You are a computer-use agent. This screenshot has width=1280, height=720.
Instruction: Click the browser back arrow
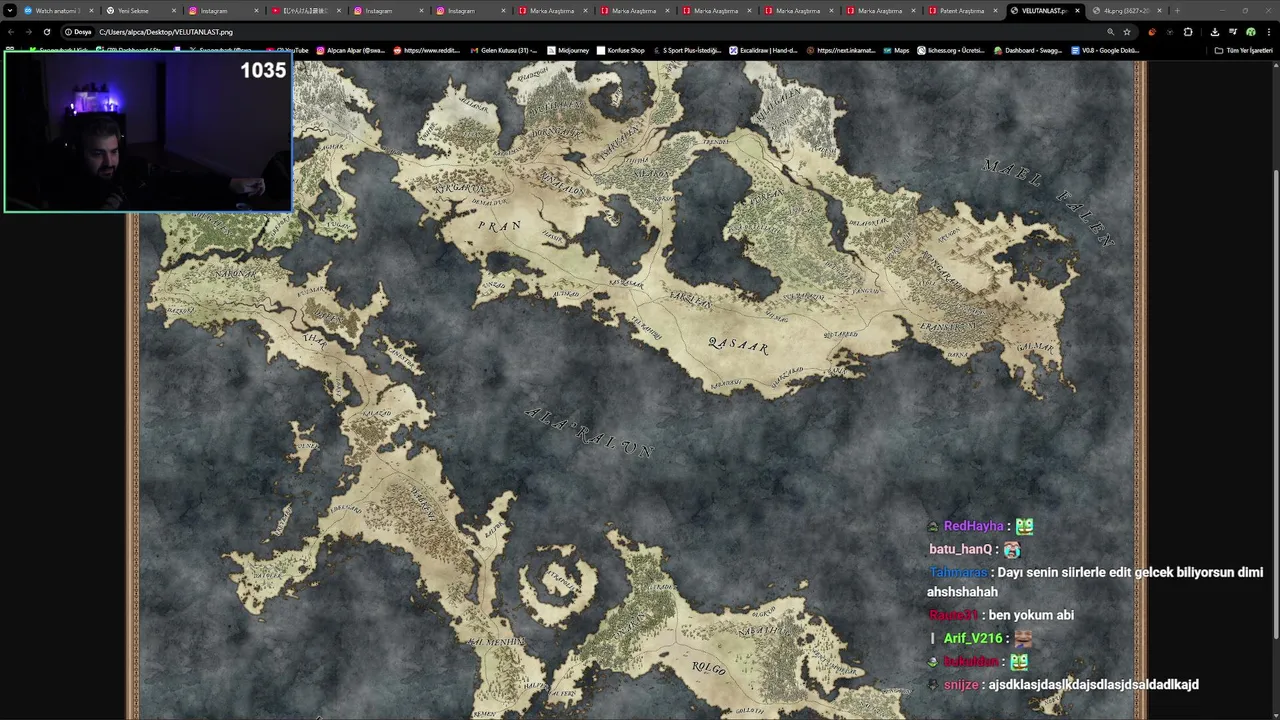pos(10,32)
